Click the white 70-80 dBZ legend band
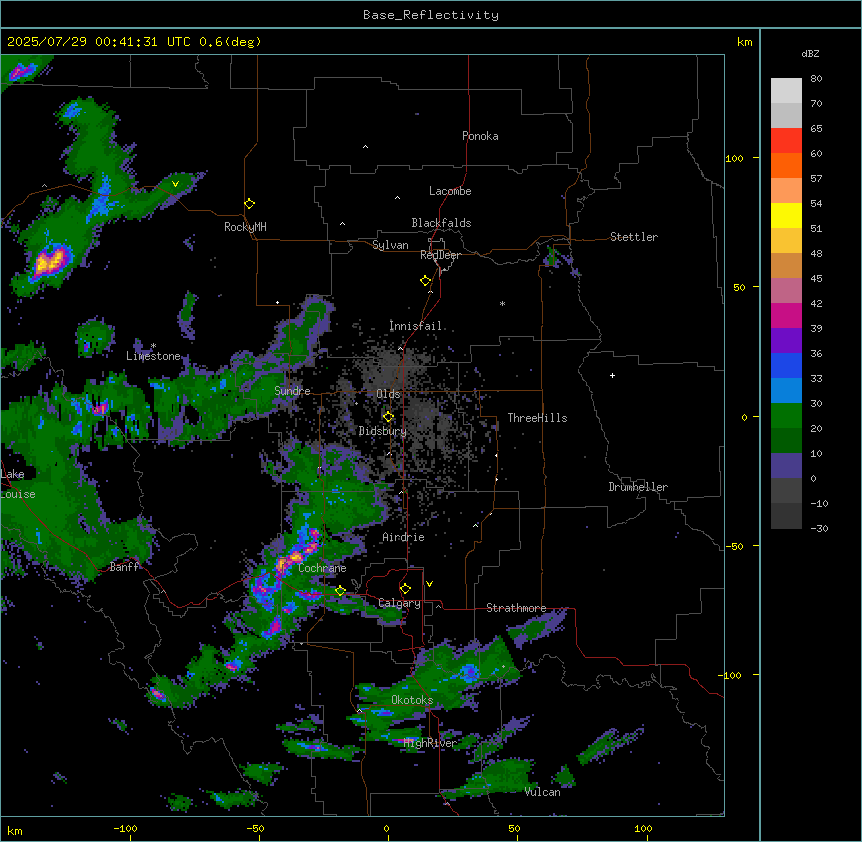Screen dimensions: 862x842 tap(786, 91)
